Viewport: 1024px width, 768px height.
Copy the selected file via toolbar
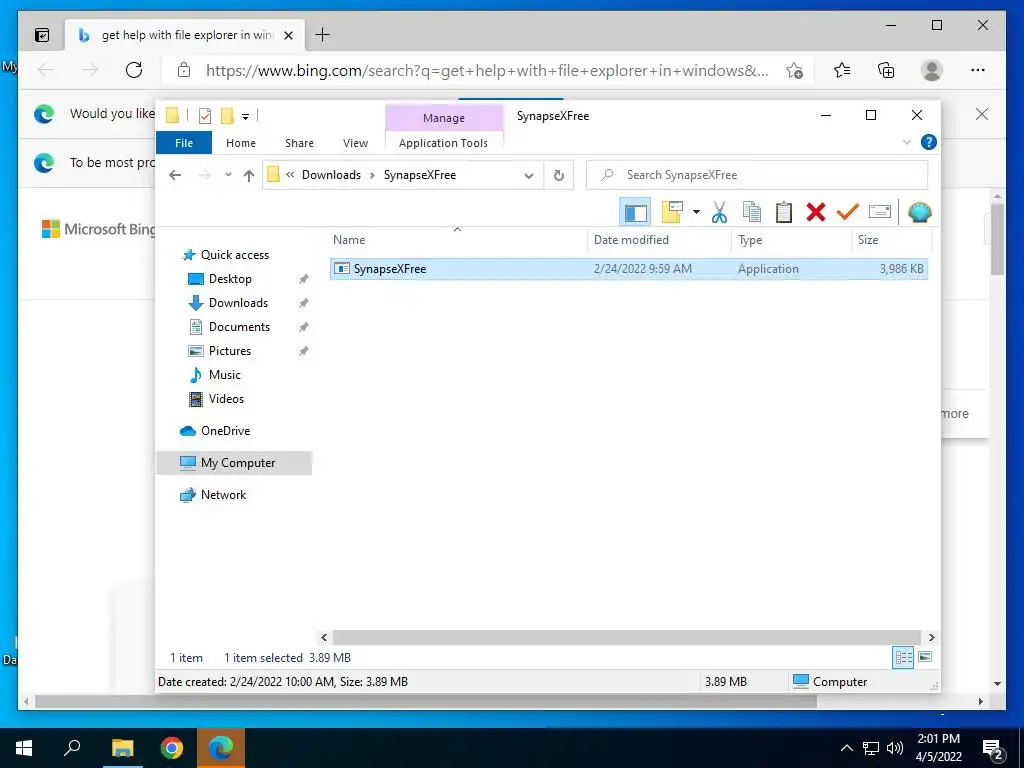[752, 212]
